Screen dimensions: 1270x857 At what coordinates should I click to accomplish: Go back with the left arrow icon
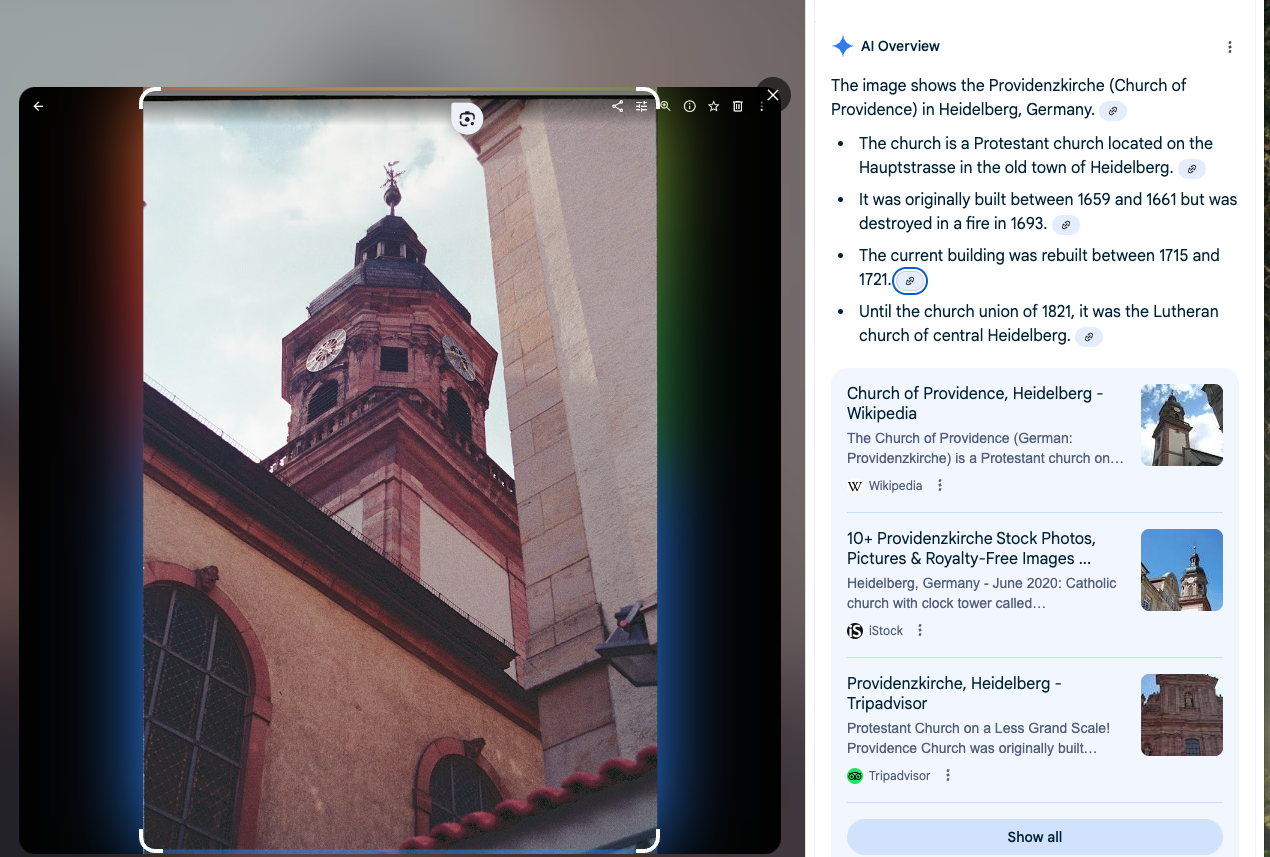pos(38,106)
